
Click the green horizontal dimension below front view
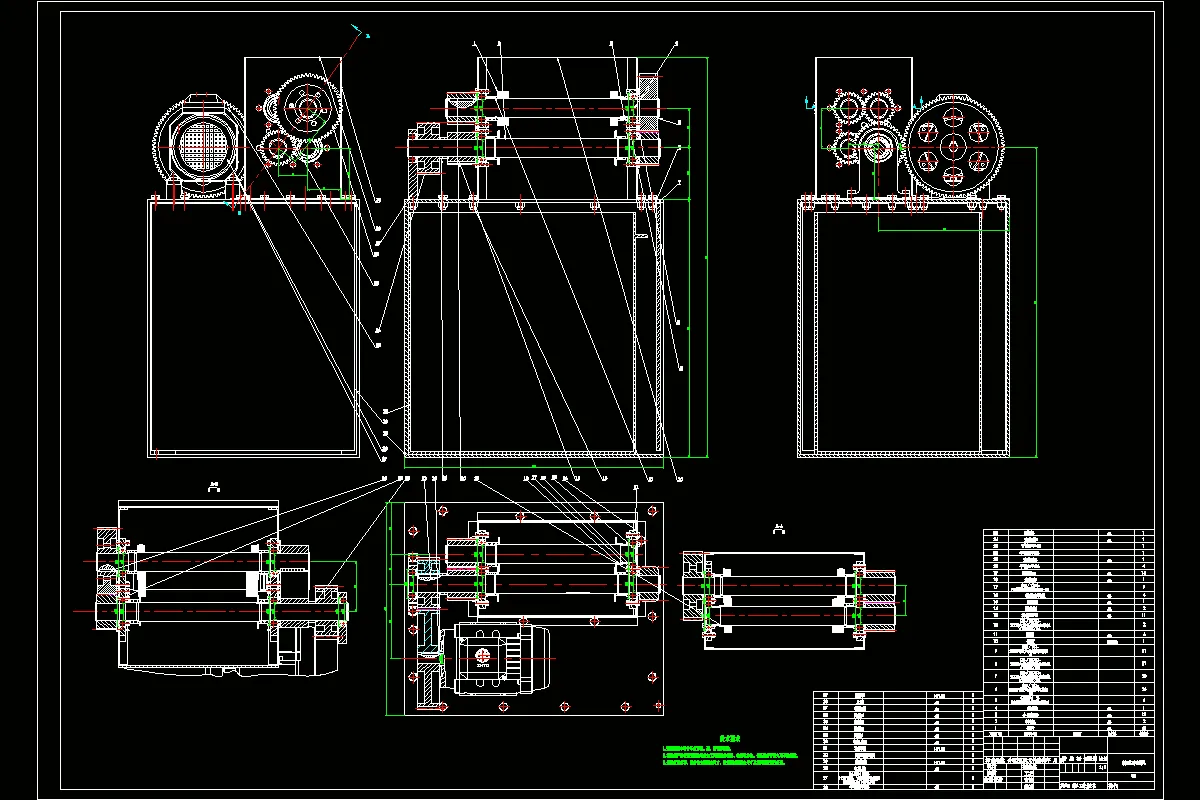tap(532, 466)
